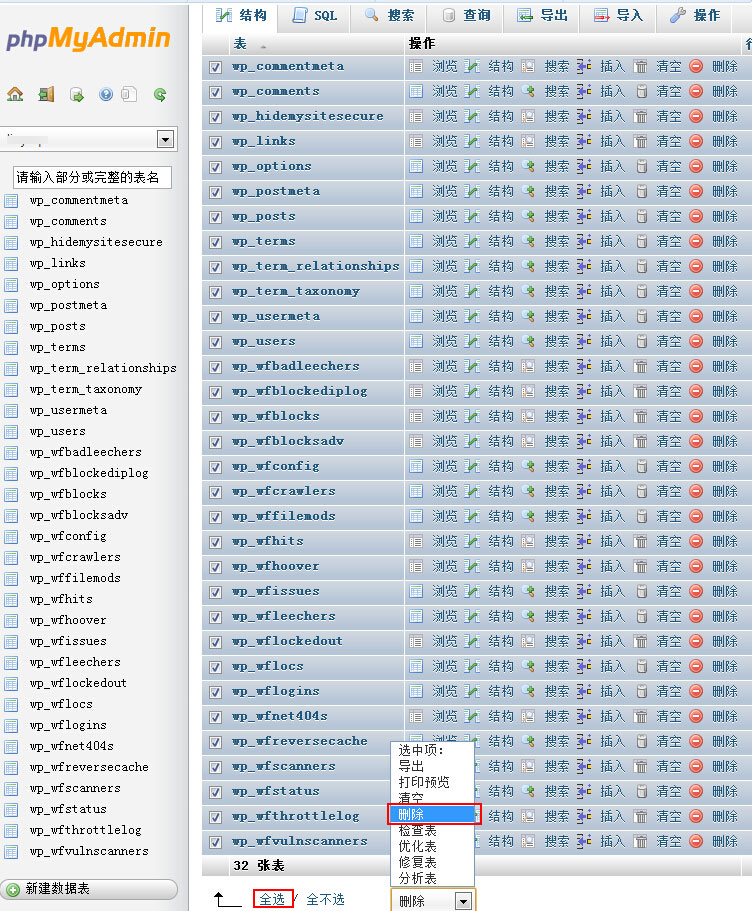Toggle the wp_wfconfig row checkbox

(x=215, y=467)
